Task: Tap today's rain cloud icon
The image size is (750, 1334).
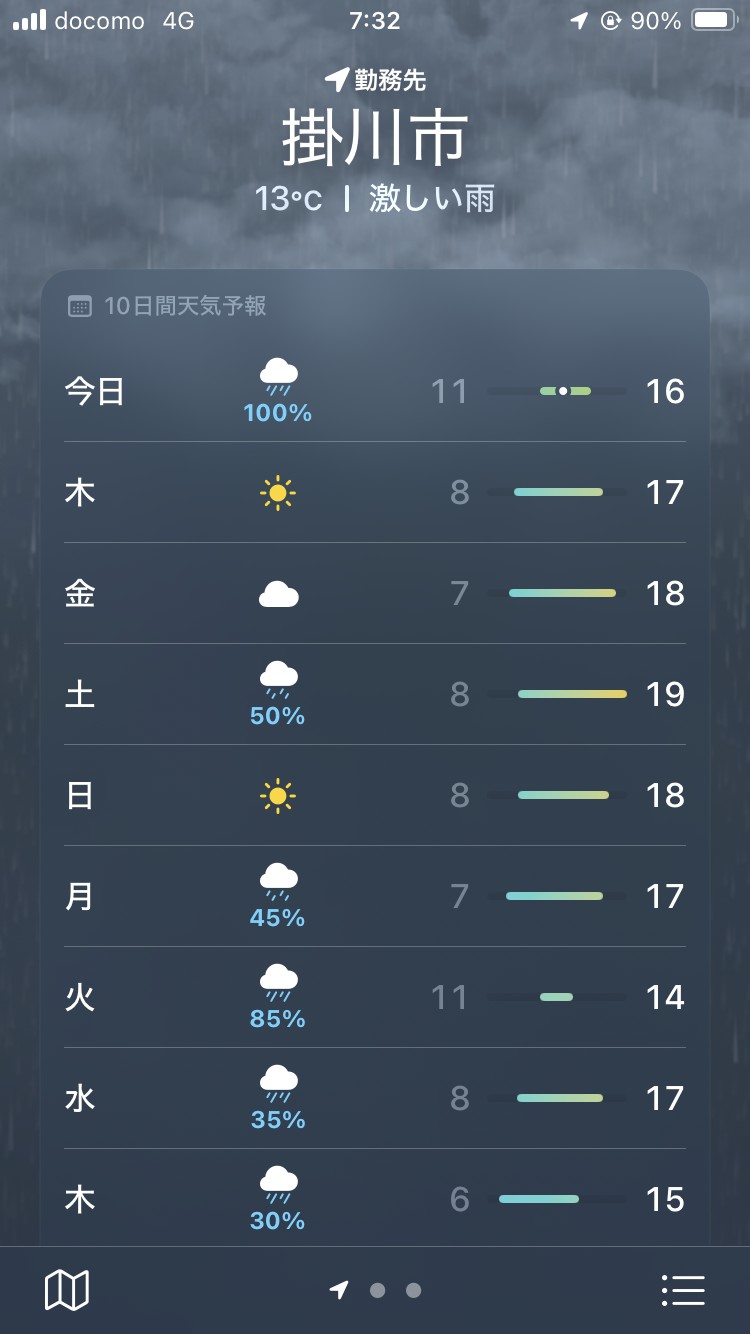Action: tap(278, 377)
